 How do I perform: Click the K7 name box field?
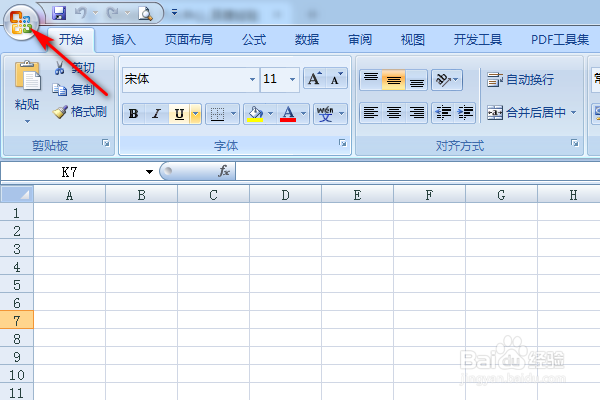click(x=71, y=172)
